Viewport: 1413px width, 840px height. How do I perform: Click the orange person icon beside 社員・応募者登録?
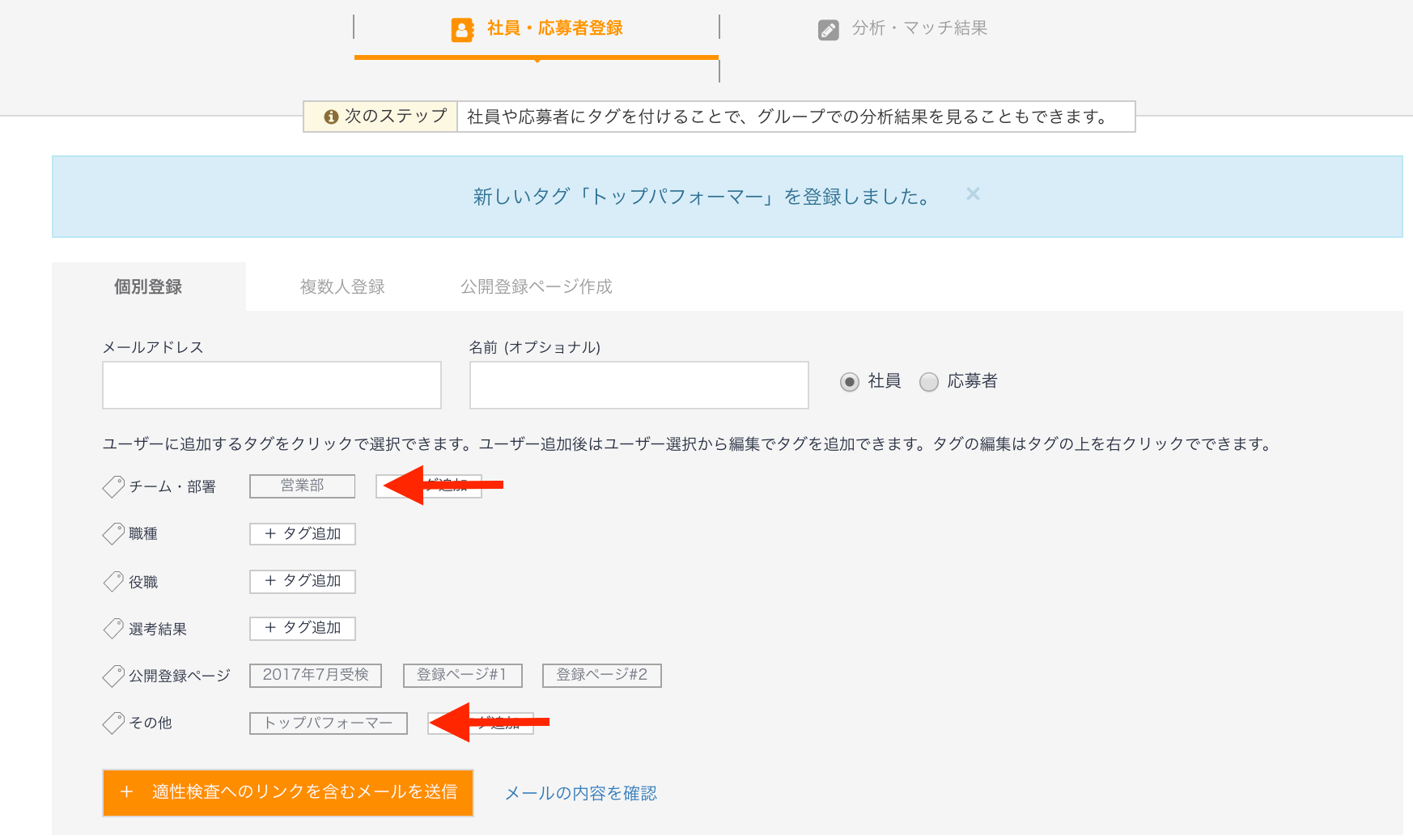tap(462, 30)
